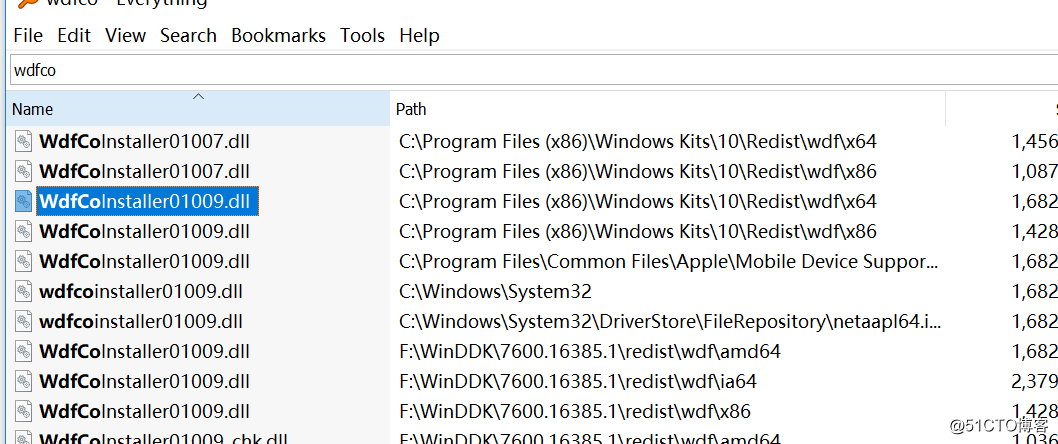Screen dimensions: 1058x444
Task: Click DLL icon of WdfCoInstaller01007.dll in Windows Kits wdf\x64
Action: 24,142
